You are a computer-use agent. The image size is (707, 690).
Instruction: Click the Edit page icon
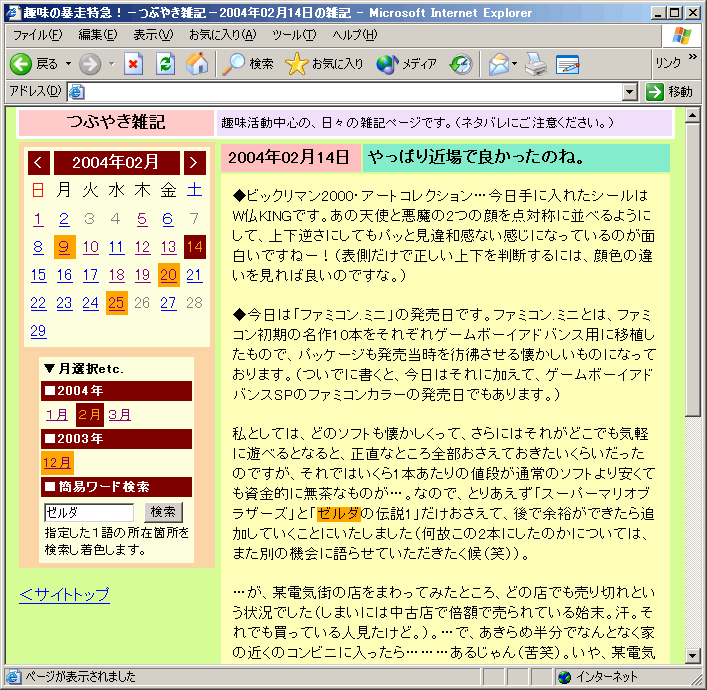[567, 64]
